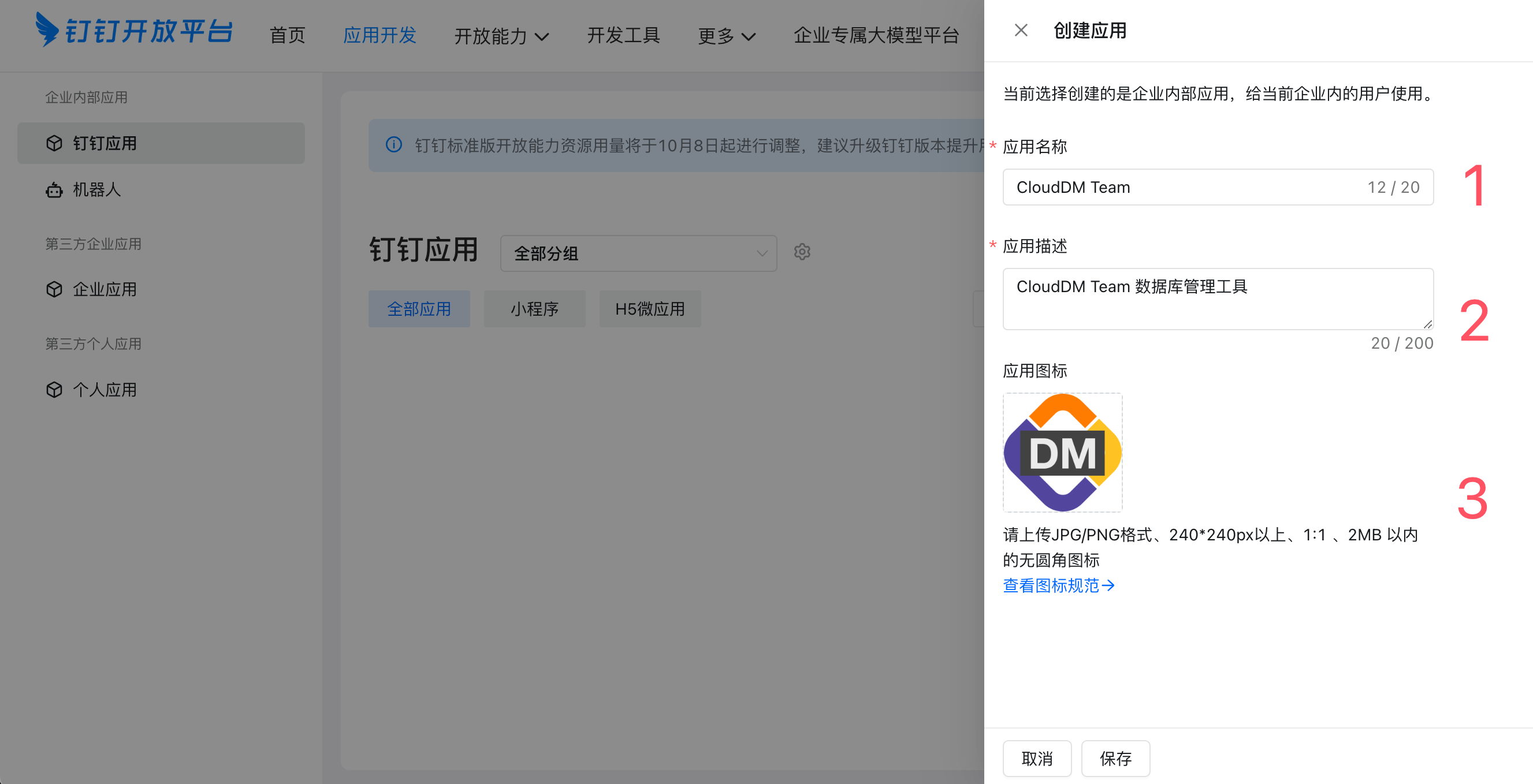The image size is (1533, 784).
Task: Click the cube icon next to 钉钉应用
Action: 54,143
